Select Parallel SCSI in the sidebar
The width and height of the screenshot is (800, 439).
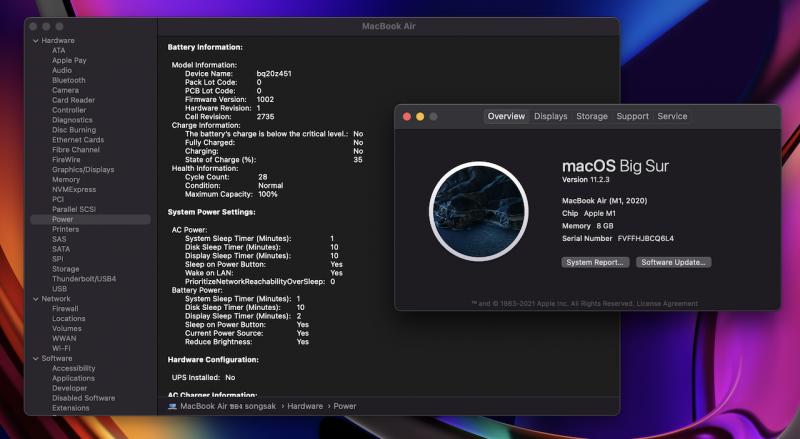[x=74, y=209]
